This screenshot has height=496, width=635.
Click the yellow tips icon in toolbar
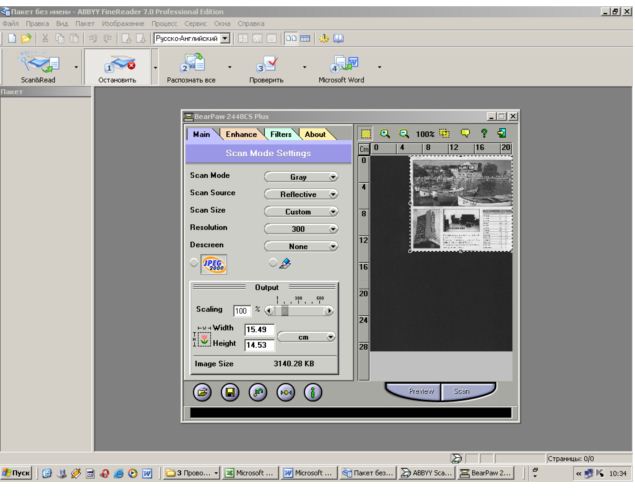tap(324, 38)
